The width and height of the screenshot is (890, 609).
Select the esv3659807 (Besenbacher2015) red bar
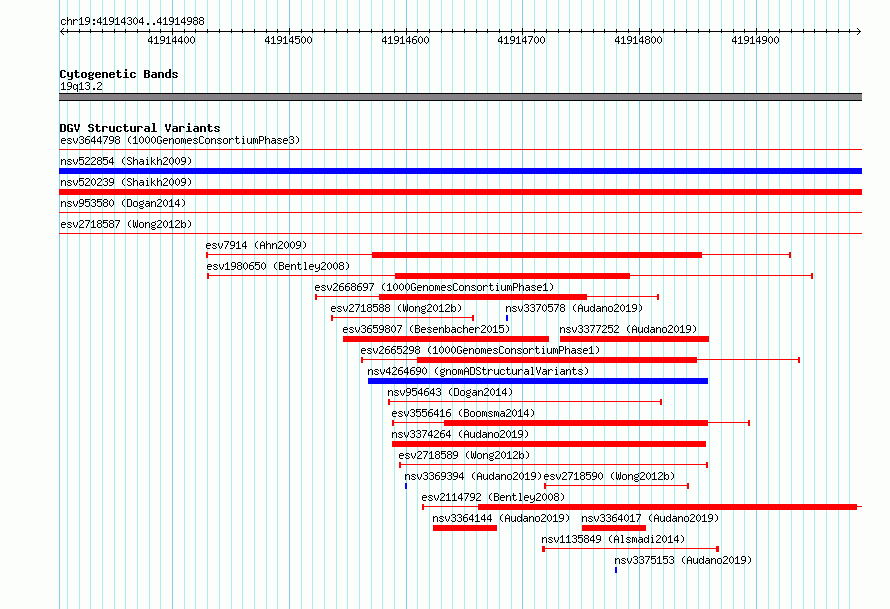pyautogui.click(x=446, y=339)
